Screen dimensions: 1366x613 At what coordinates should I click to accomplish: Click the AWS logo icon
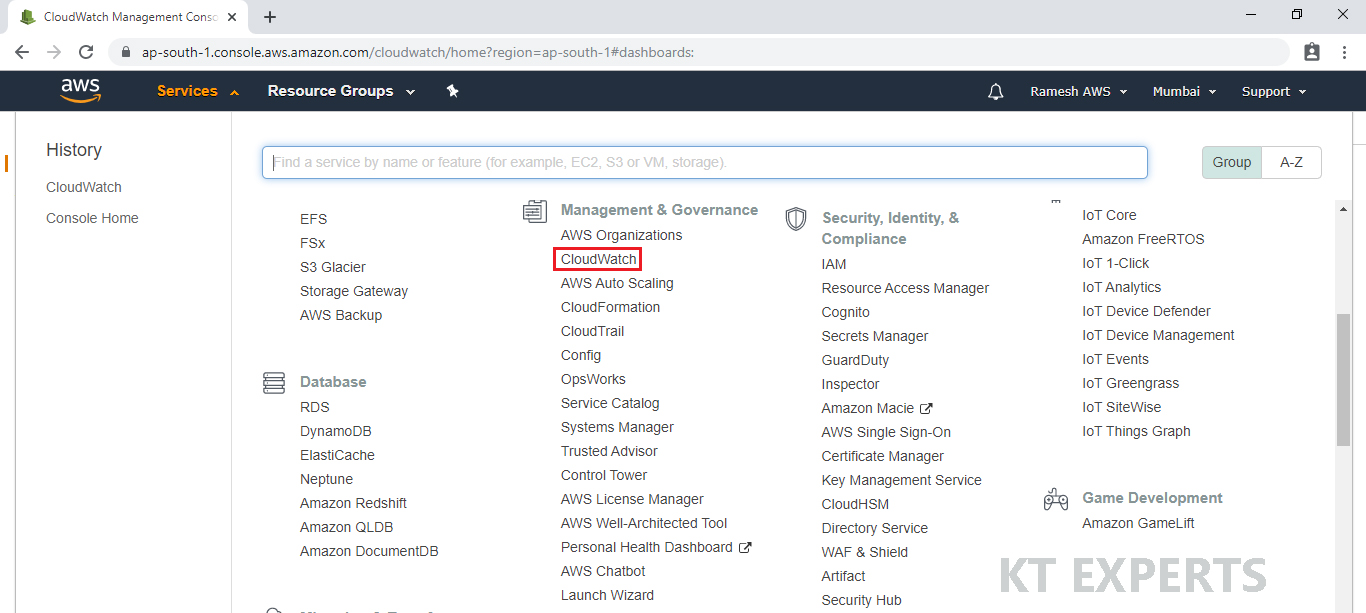[81, 91]
